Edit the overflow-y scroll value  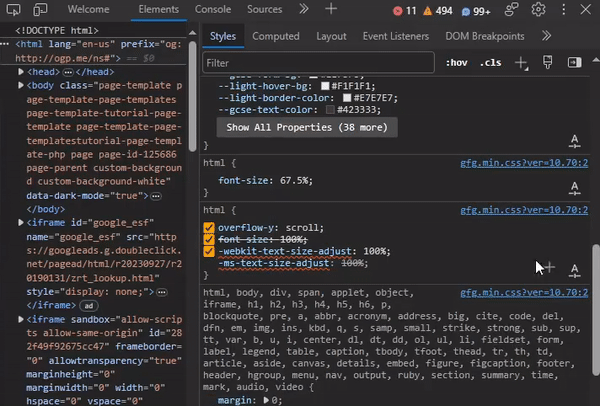[303, 228]
